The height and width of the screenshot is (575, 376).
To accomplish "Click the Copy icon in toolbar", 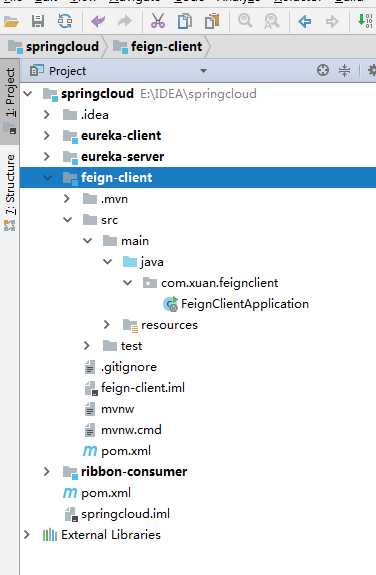I will coord(185,22).
